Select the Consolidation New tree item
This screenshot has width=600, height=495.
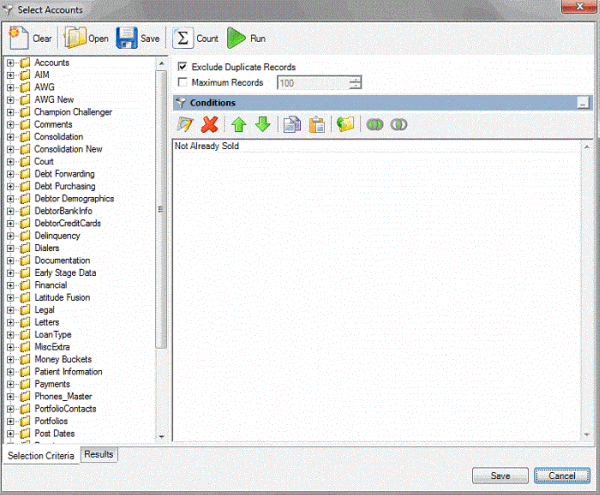(x=68, y=149)
